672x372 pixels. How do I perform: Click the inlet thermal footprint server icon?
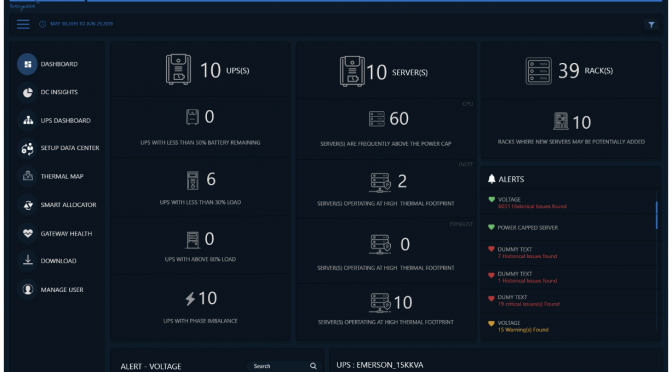pyautogui.click(x=380, y=183)
